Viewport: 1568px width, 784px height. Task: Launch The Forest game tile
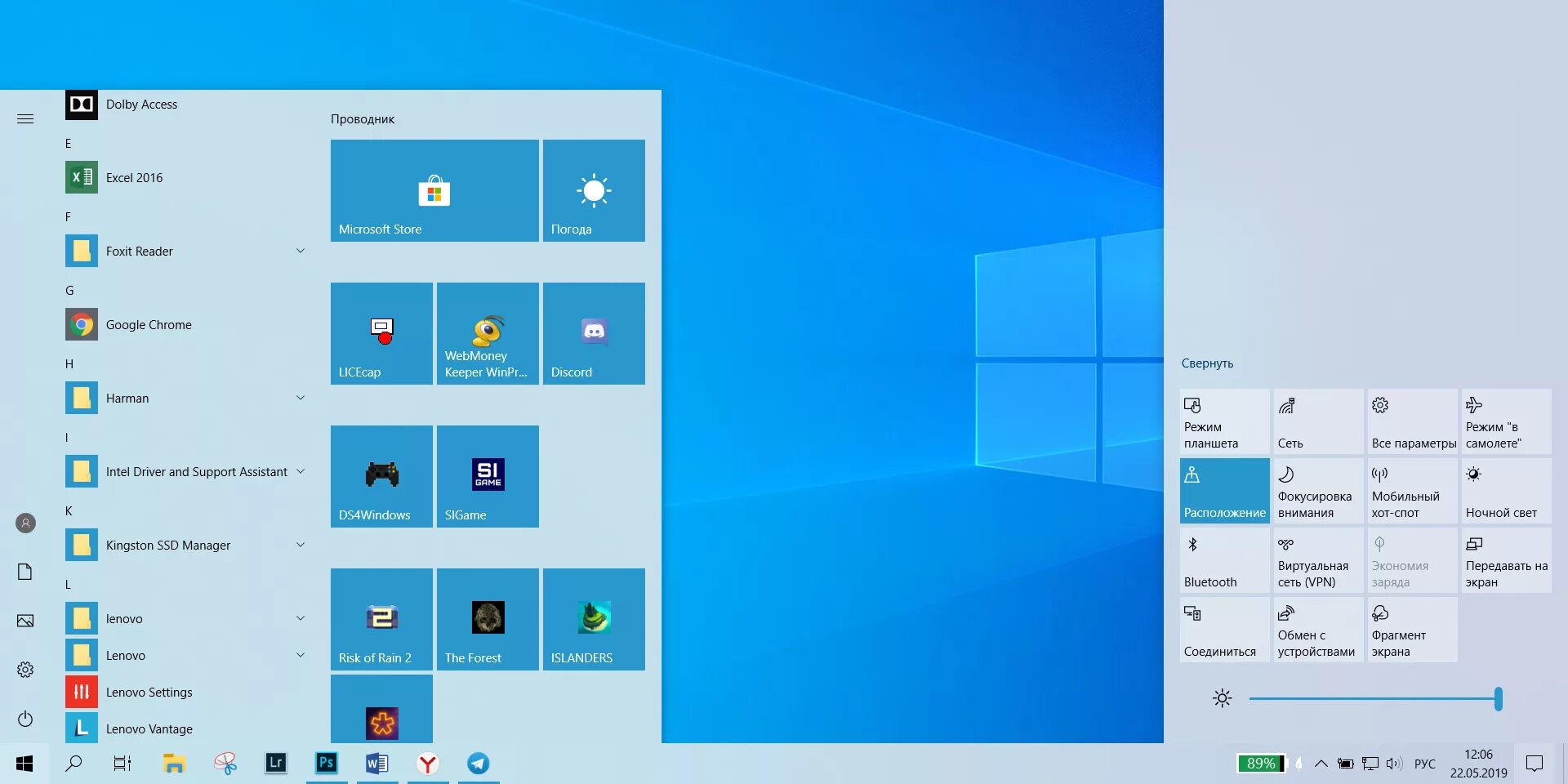tap(488, 619)
